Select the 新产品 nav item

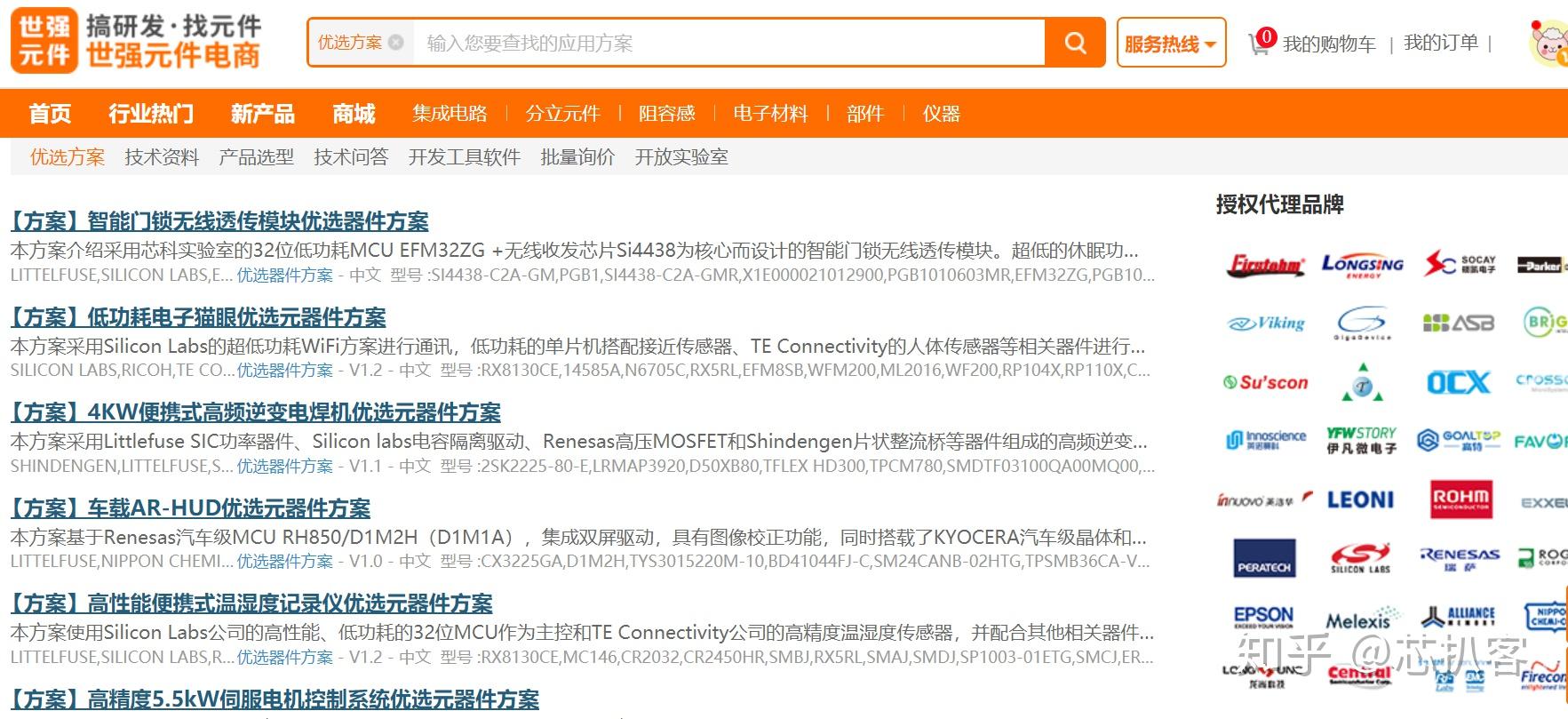pos(262,113)
